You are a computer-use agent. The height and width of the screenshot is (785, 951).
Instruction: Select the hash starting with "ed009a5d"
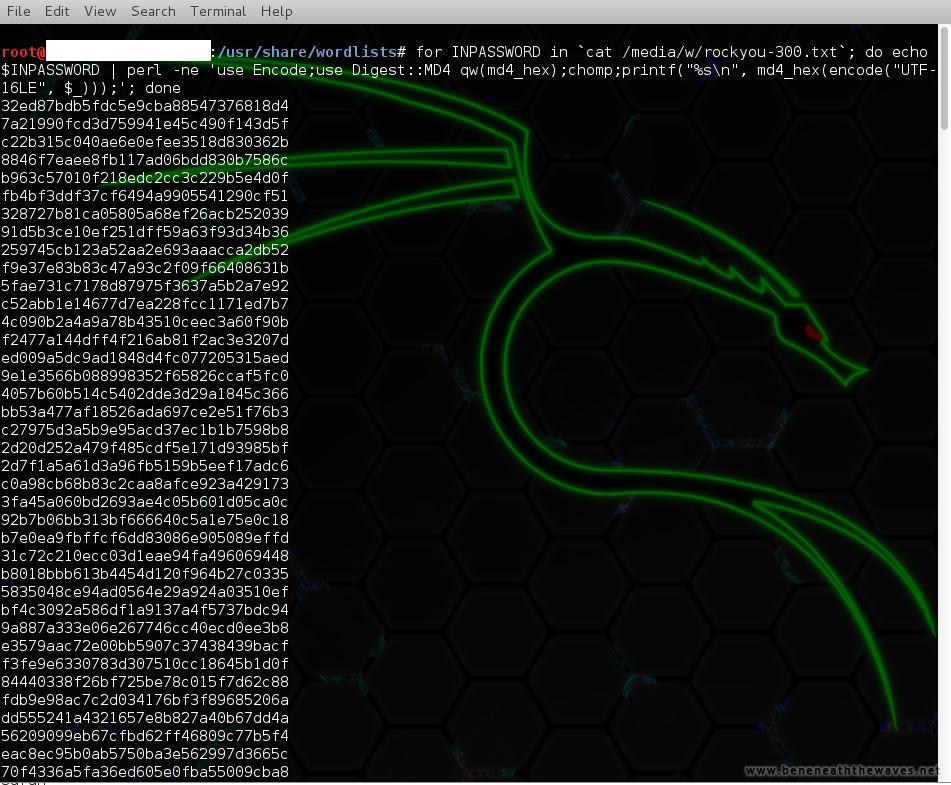click(x=145, y=358)
